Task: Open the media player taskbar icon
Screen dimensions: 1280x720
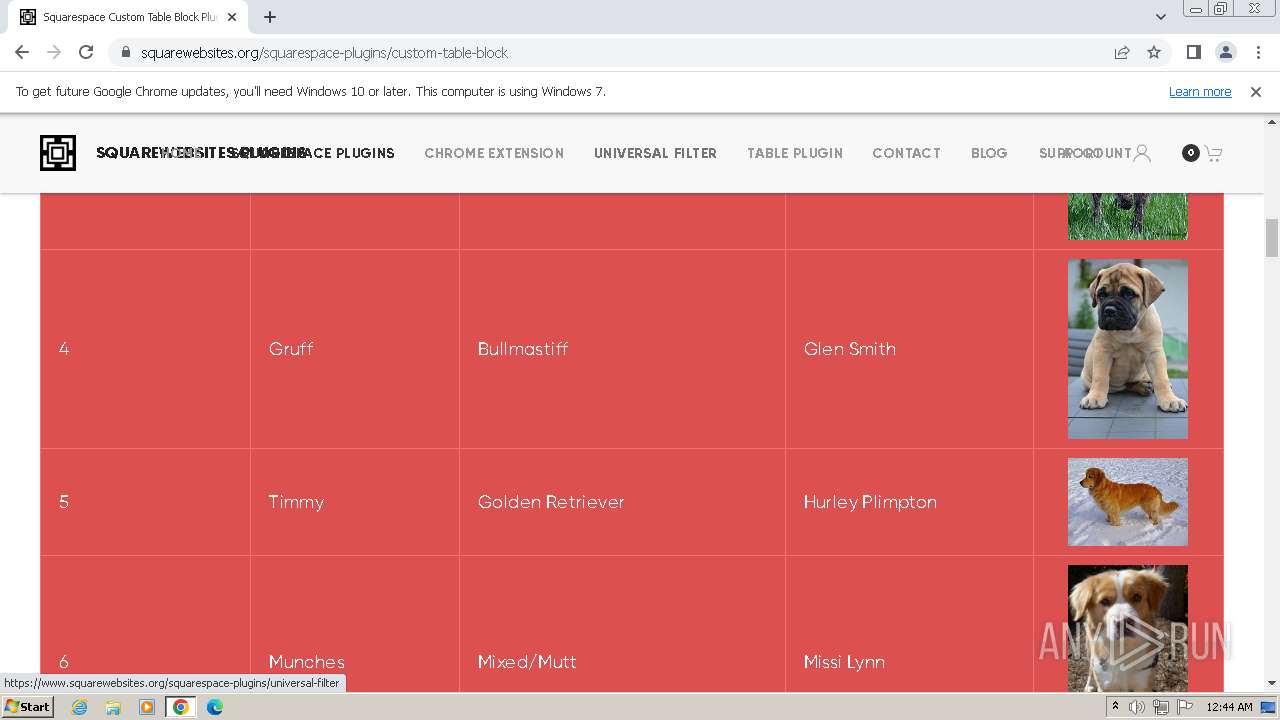Action: [x=147, y=707]
